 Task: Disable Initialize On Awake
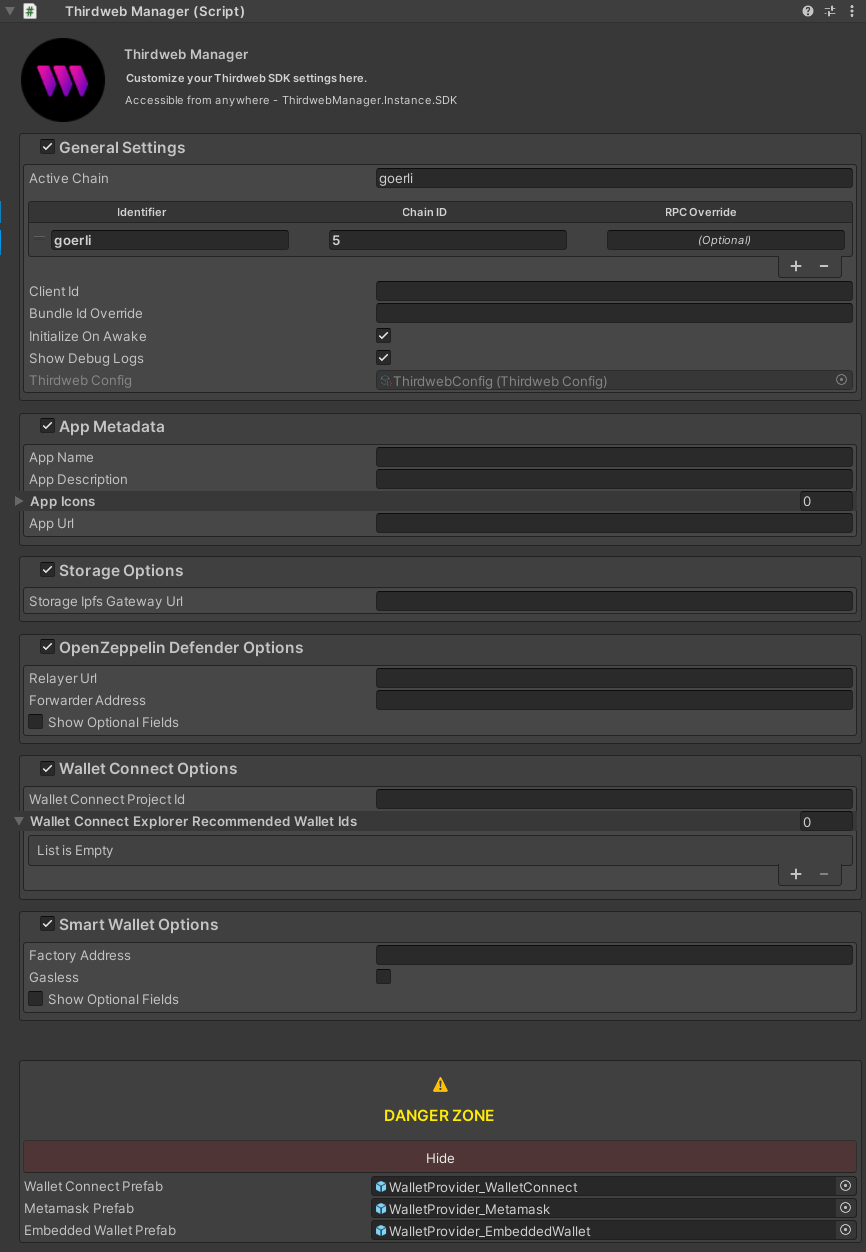click(383, 335)
